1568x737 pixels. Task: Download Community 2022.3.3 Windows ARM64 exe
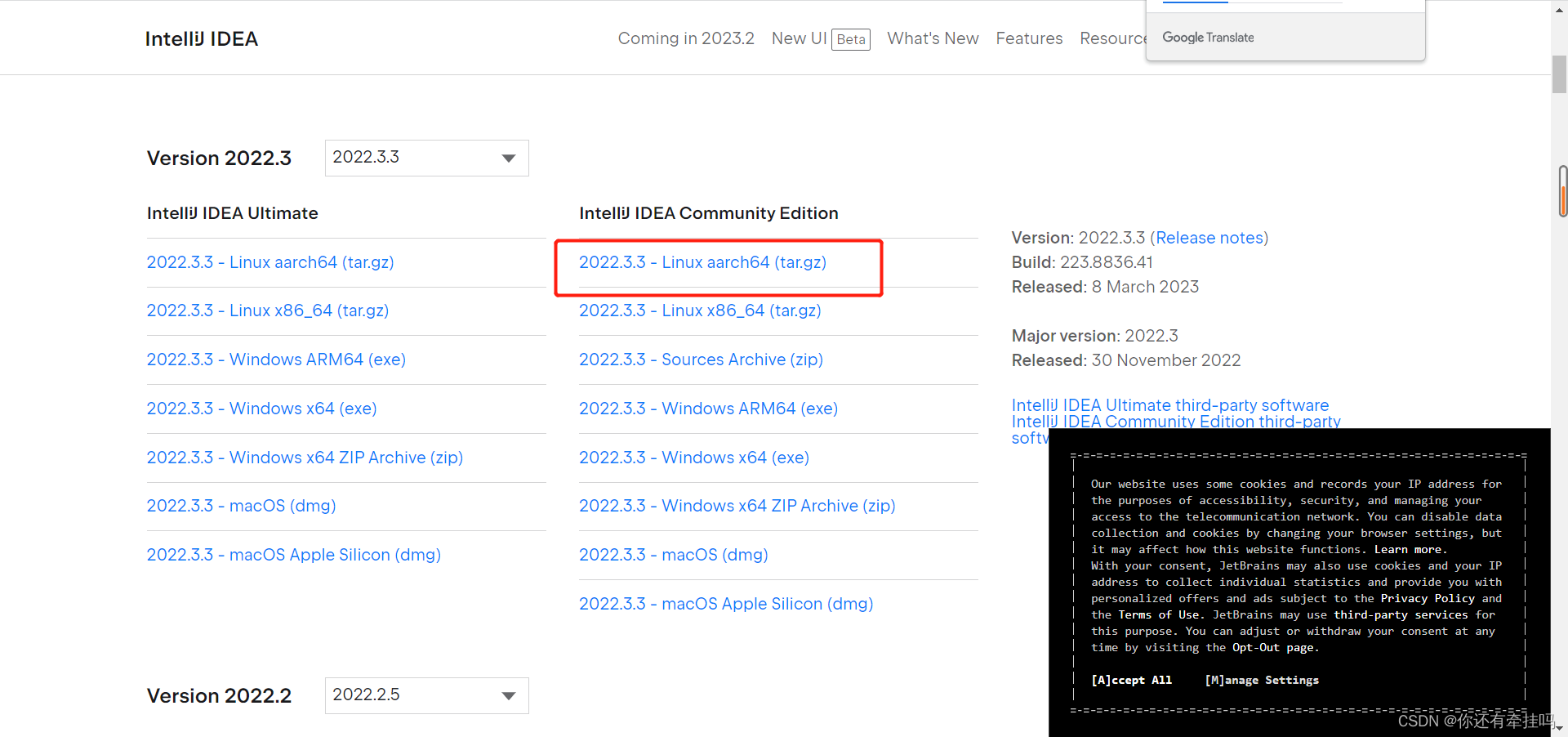(708, 409)
